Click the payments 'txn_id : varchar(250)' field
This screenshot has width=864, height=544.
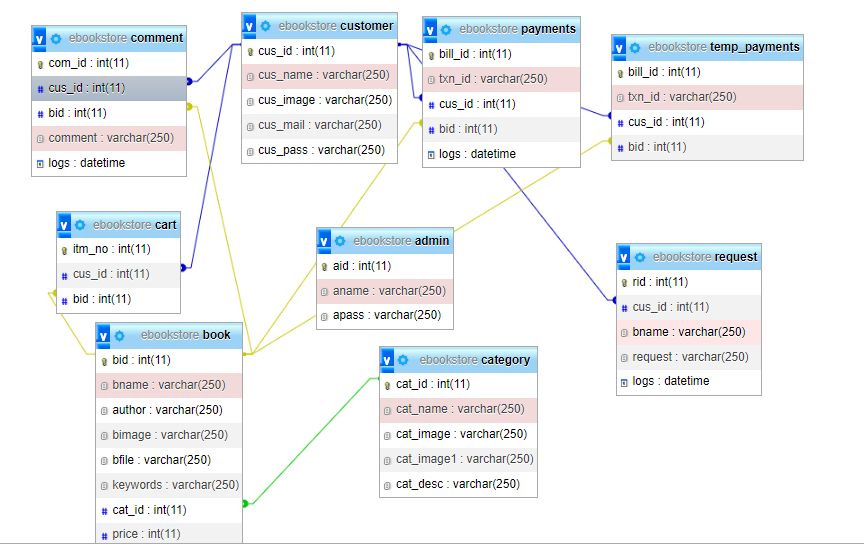point(501,79)
